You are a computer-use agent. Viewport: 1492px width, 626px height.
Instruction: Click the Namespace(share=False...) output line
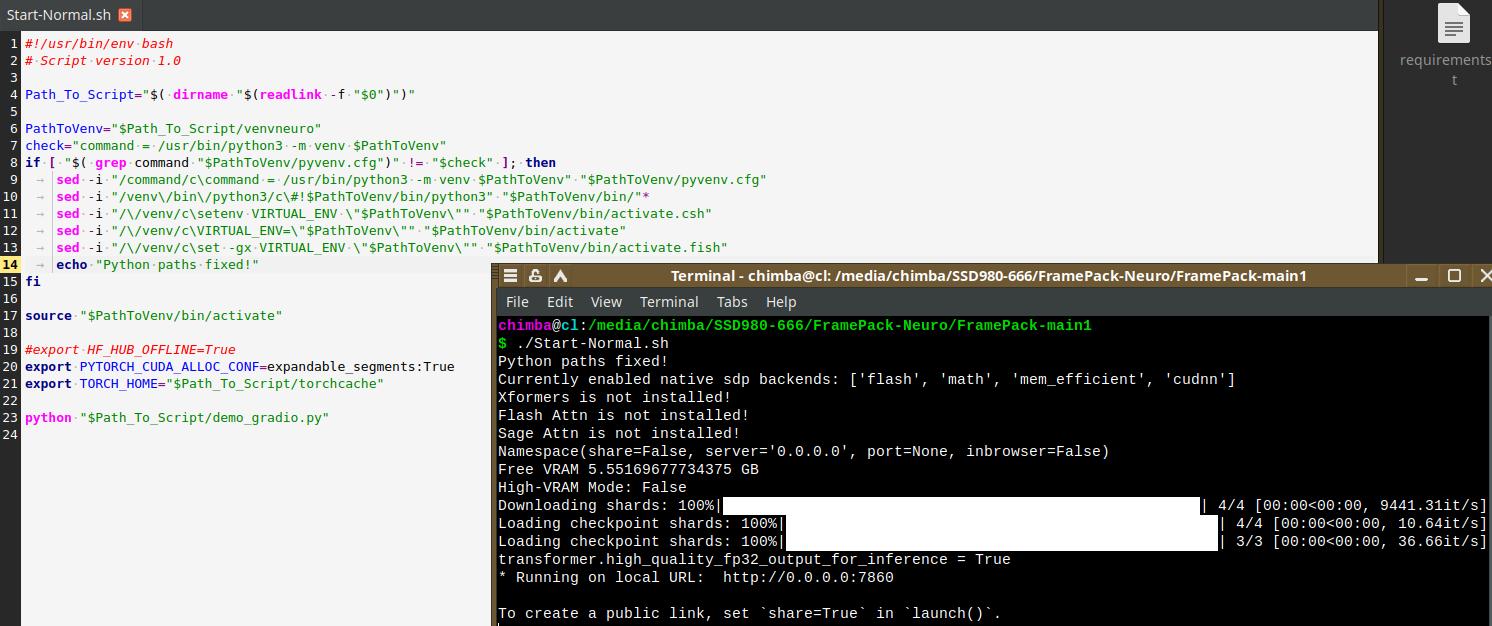[804, 452]
